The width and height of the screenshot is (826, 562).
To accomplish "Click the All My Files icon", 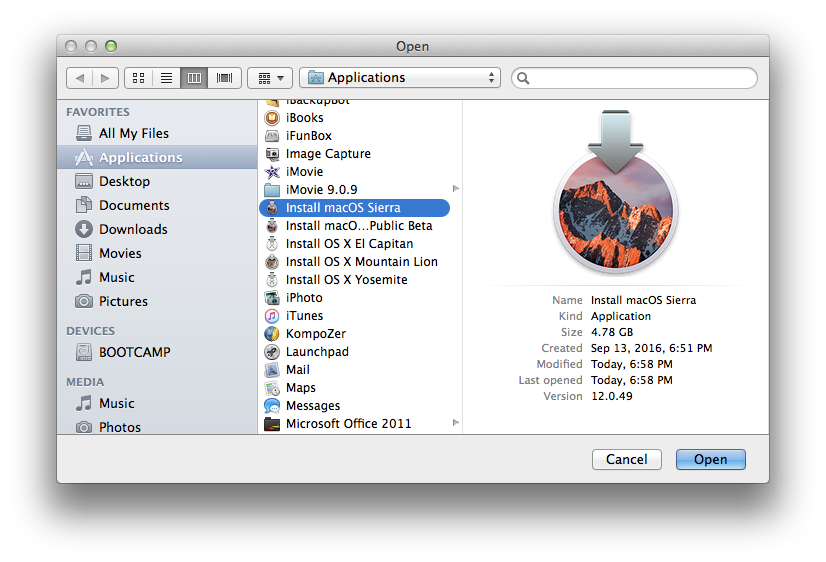I will click(x=84, y=133).
